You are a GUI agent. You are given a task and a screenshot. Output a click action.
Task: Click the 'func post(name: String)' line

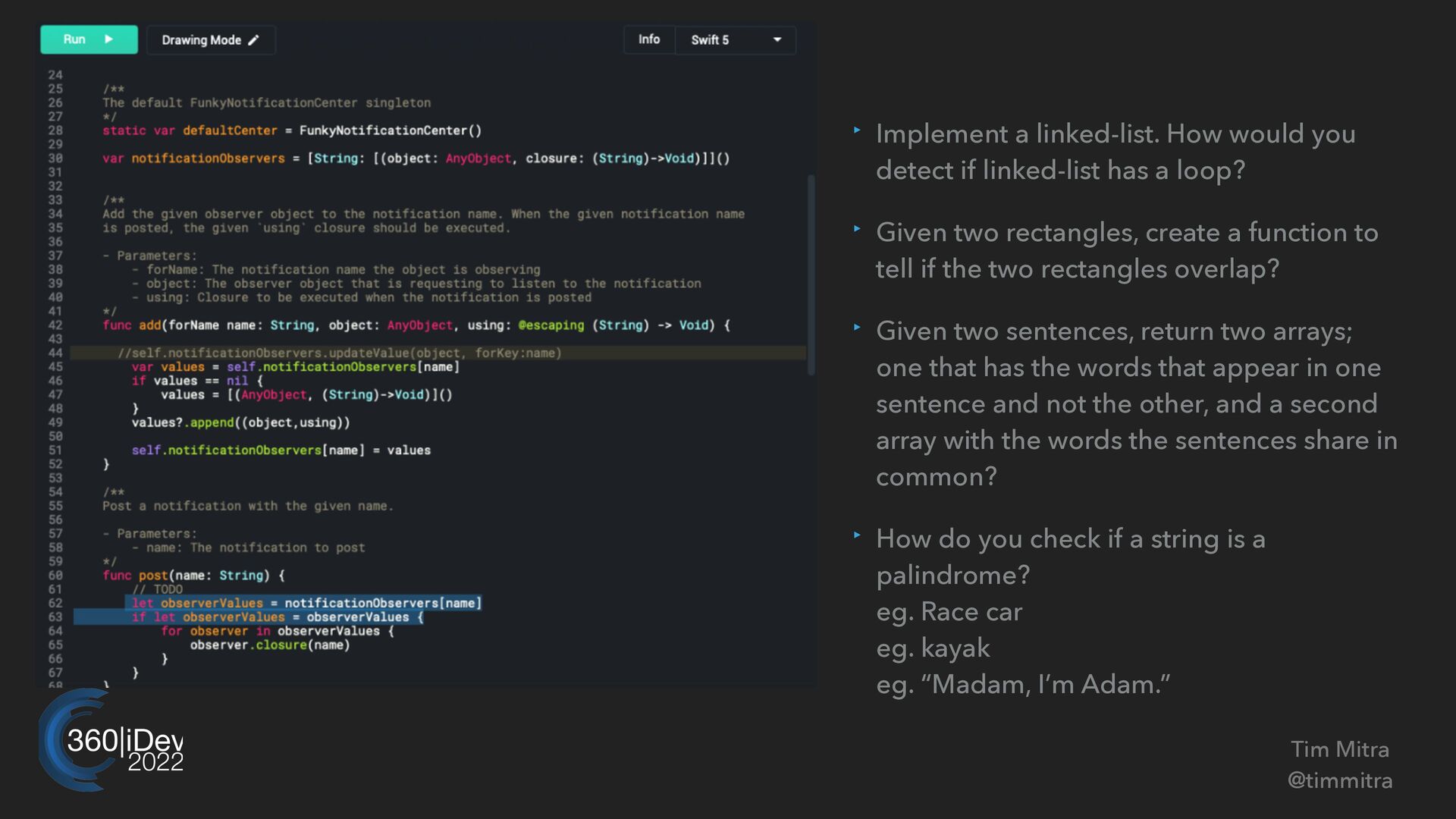(x=194, y=576)
